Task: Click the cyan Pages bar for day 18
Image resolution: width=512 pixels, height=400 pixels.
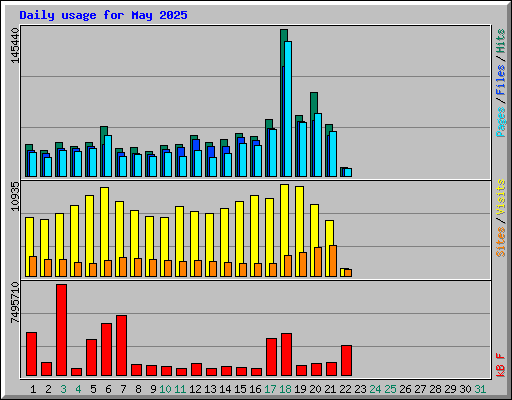Action: click(288, 109)
